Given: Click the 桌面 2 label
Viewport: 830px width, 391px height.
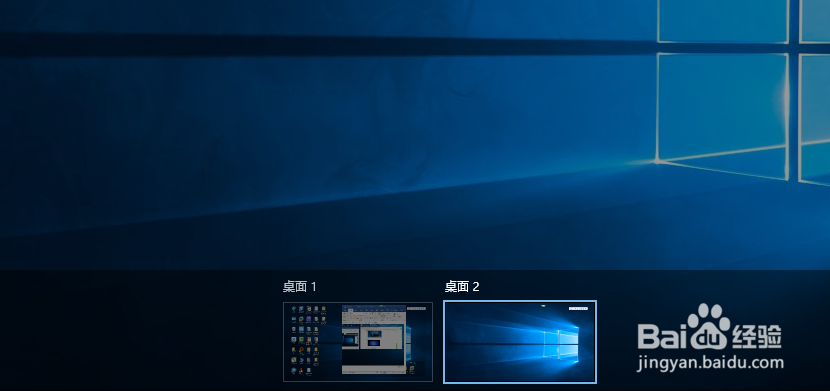Looking at the screenshot, I should point(462,287).
